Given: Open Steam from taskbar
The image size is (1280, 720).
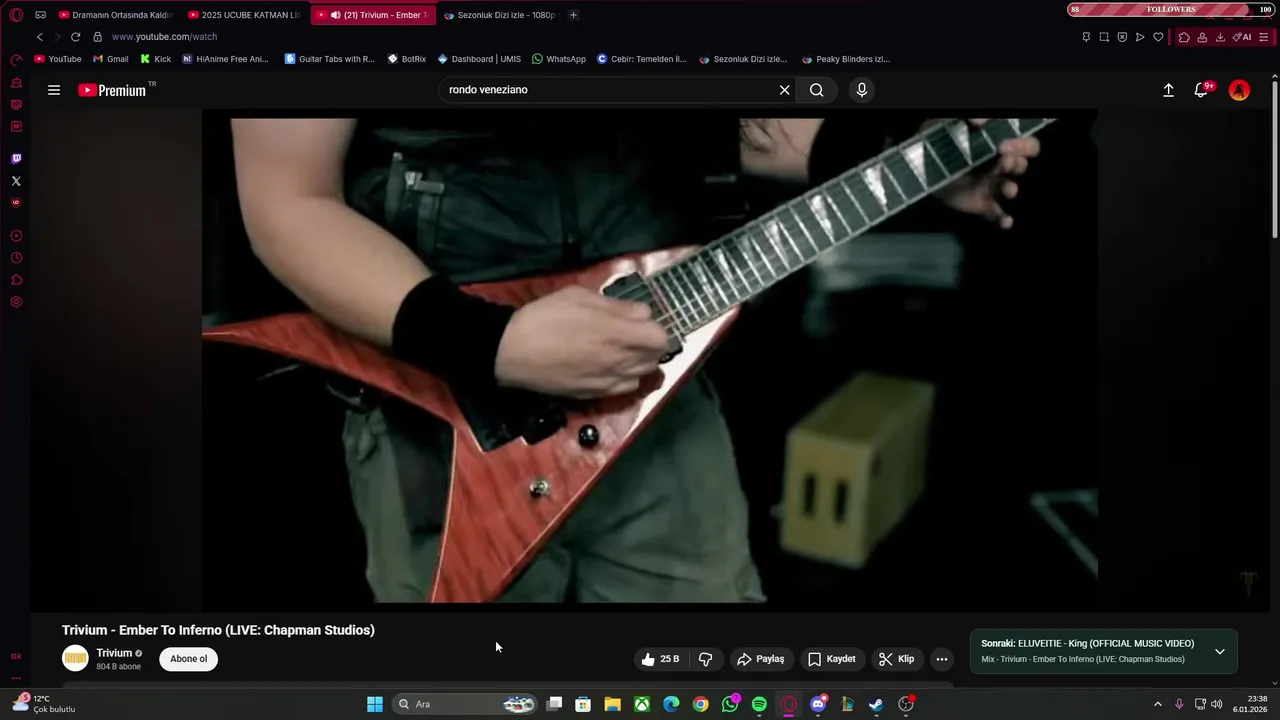Looking at the screenshot, I should [x=876, y=704].
